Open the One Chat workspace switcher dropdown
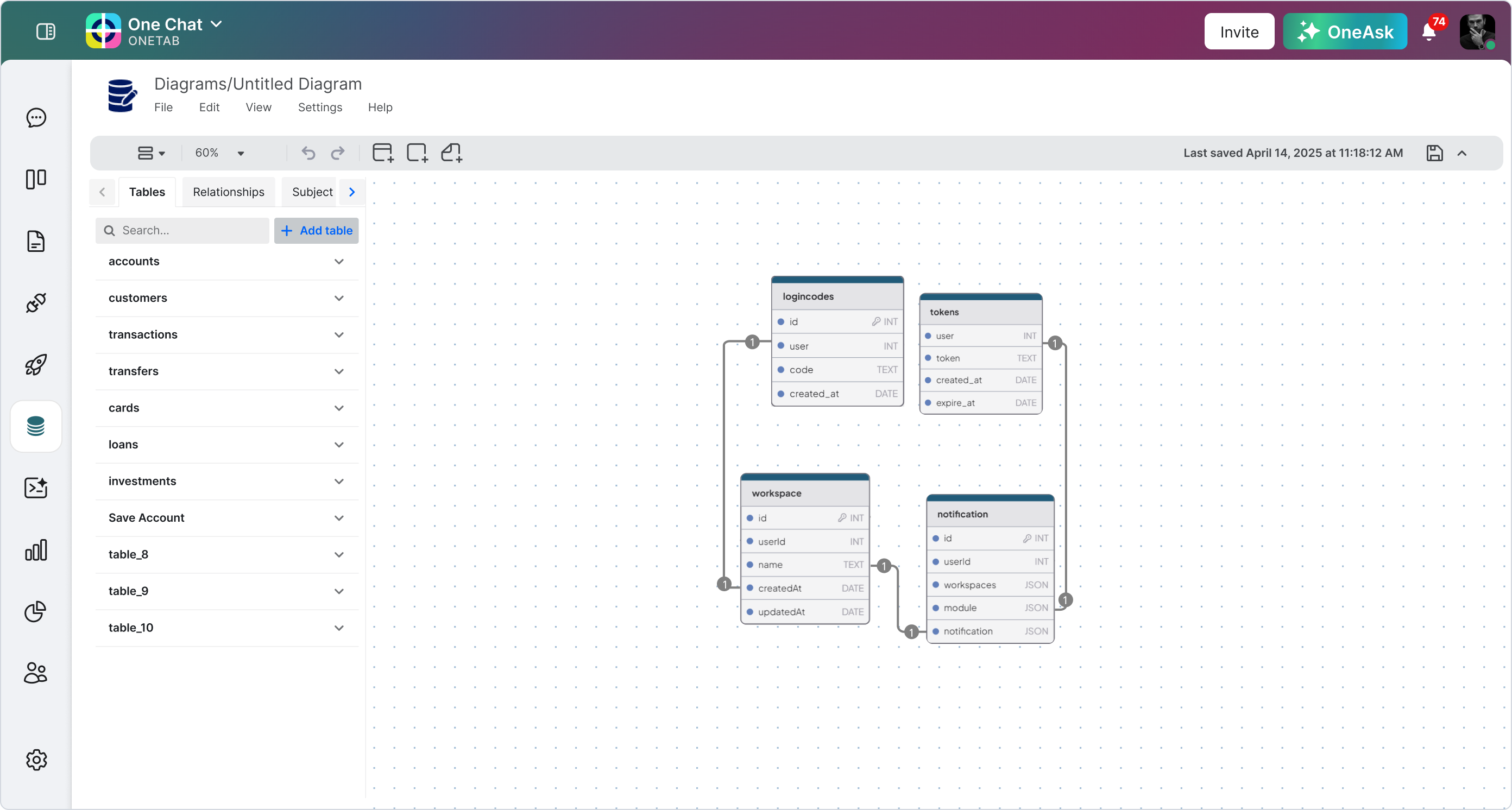1512x810 pixels. tap(217, 24)
